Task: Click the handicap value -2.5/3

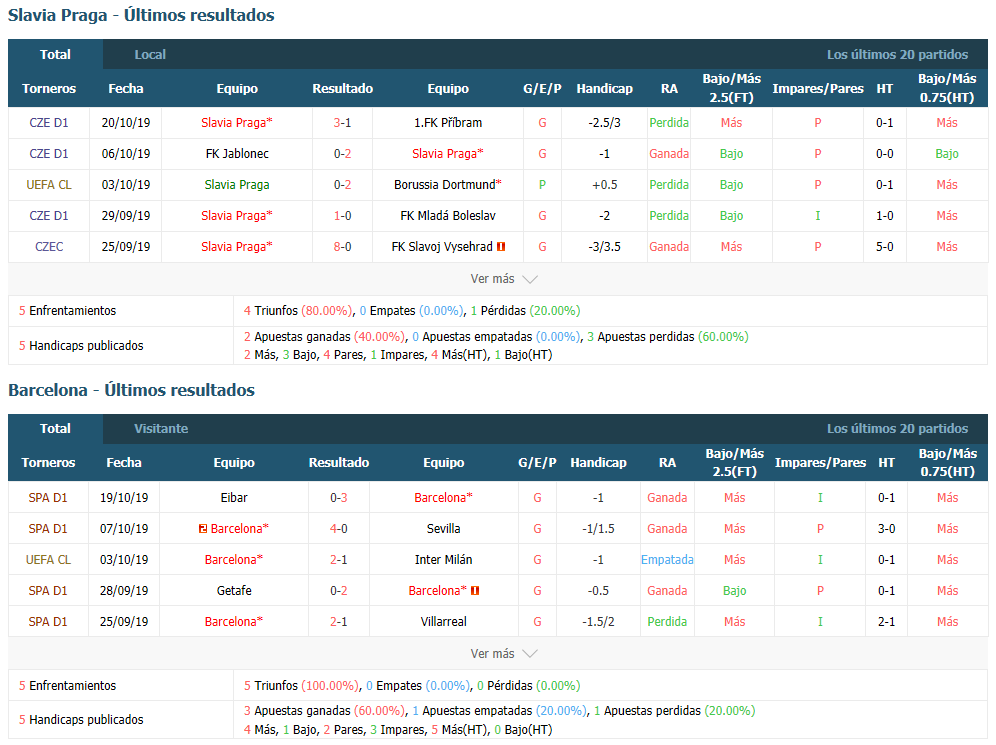Action: pyautogui.click(x=605, y=123)
